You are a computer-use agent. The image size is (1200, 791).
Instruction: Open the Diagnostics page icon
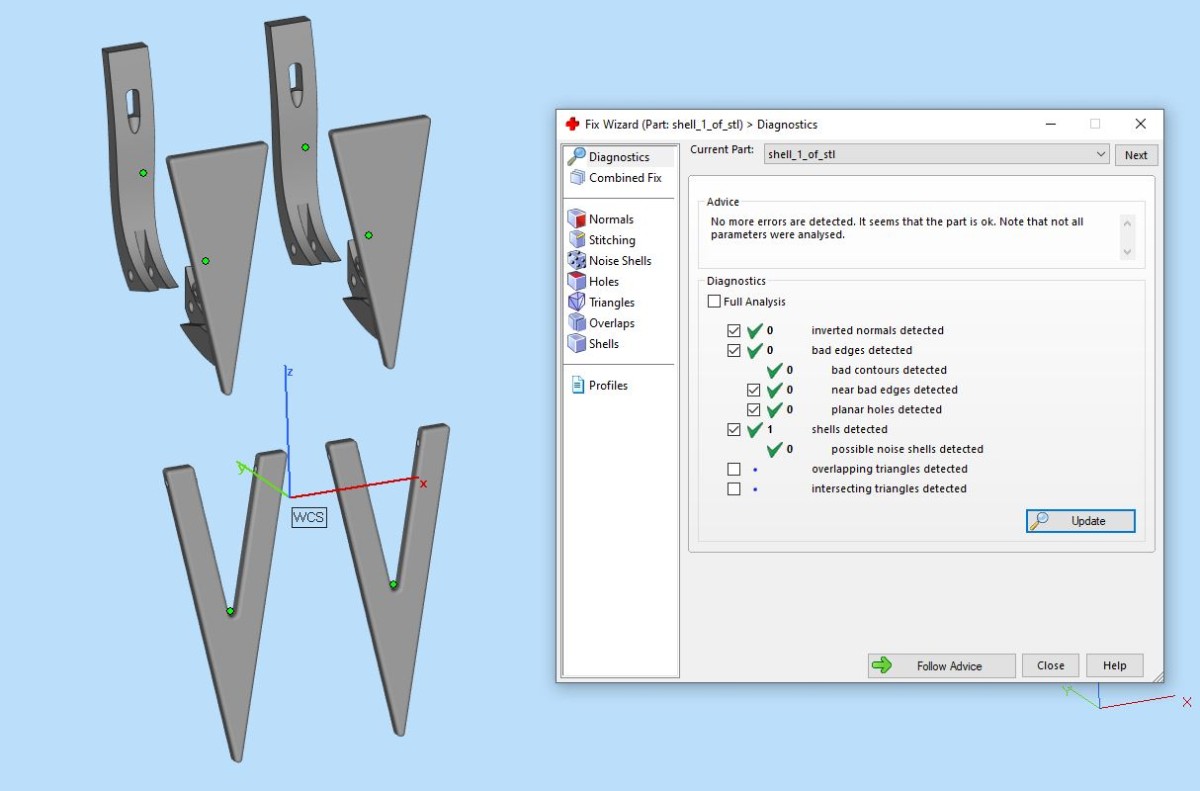[576, 157]
